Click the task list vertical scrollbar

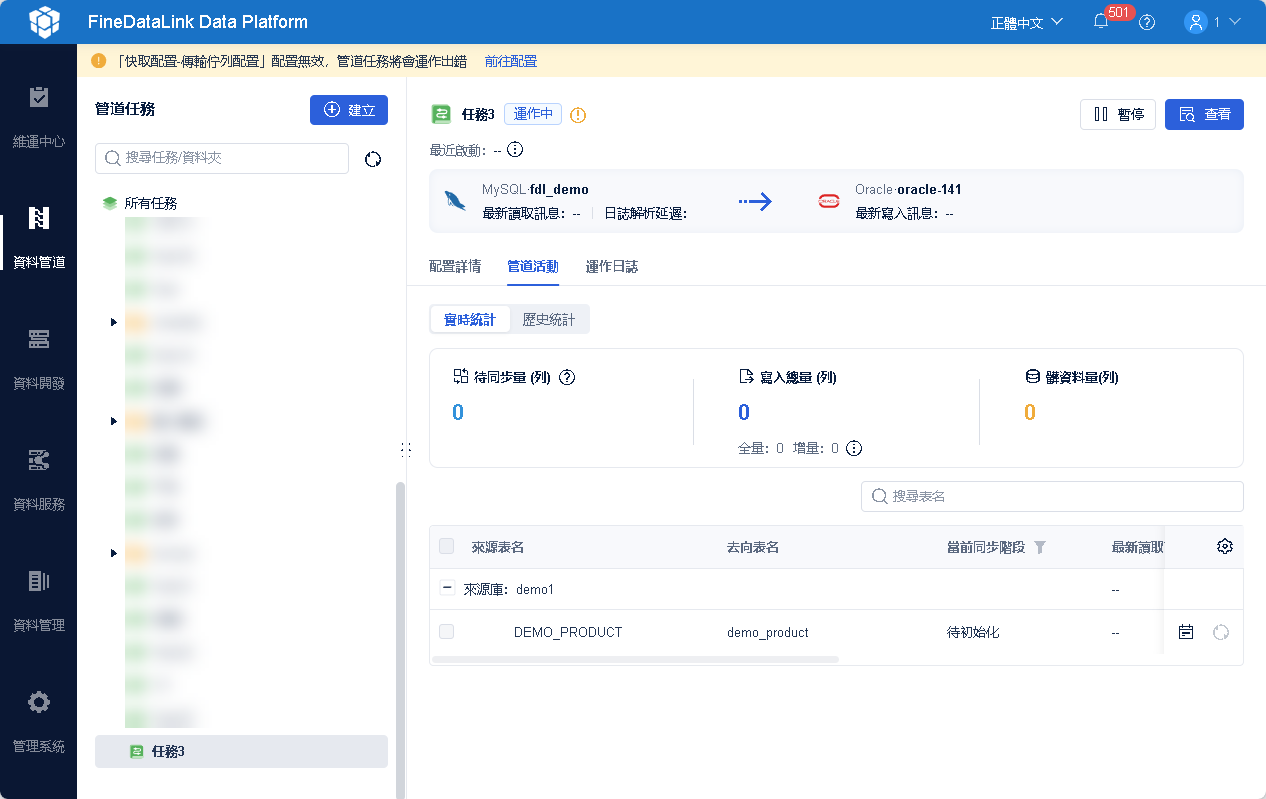point(401,640)
